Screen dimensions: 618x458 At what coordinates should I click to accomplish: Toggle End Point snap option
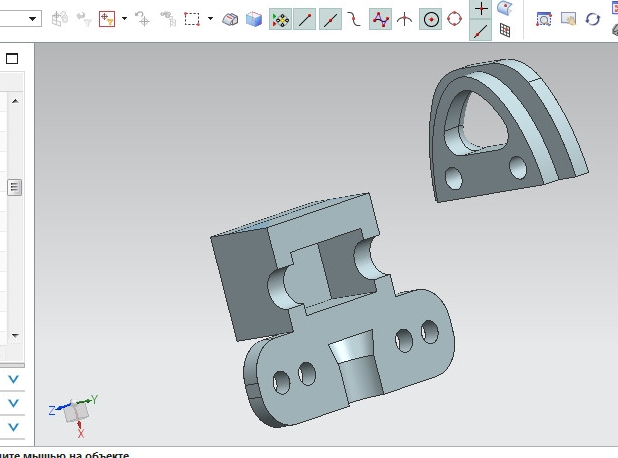click(x=306, y=19)
